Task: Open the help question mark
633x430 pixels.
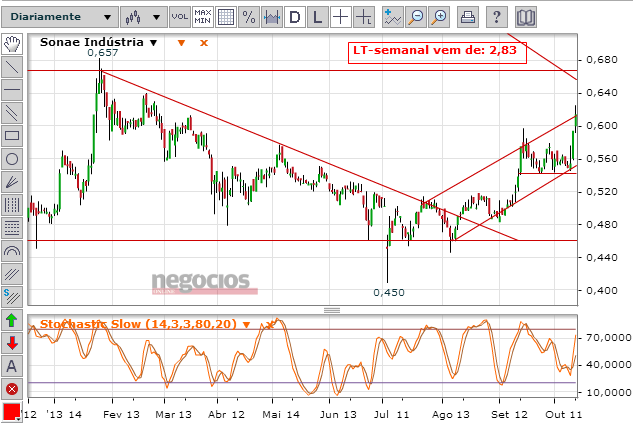Action: click(x=497, y=17)
